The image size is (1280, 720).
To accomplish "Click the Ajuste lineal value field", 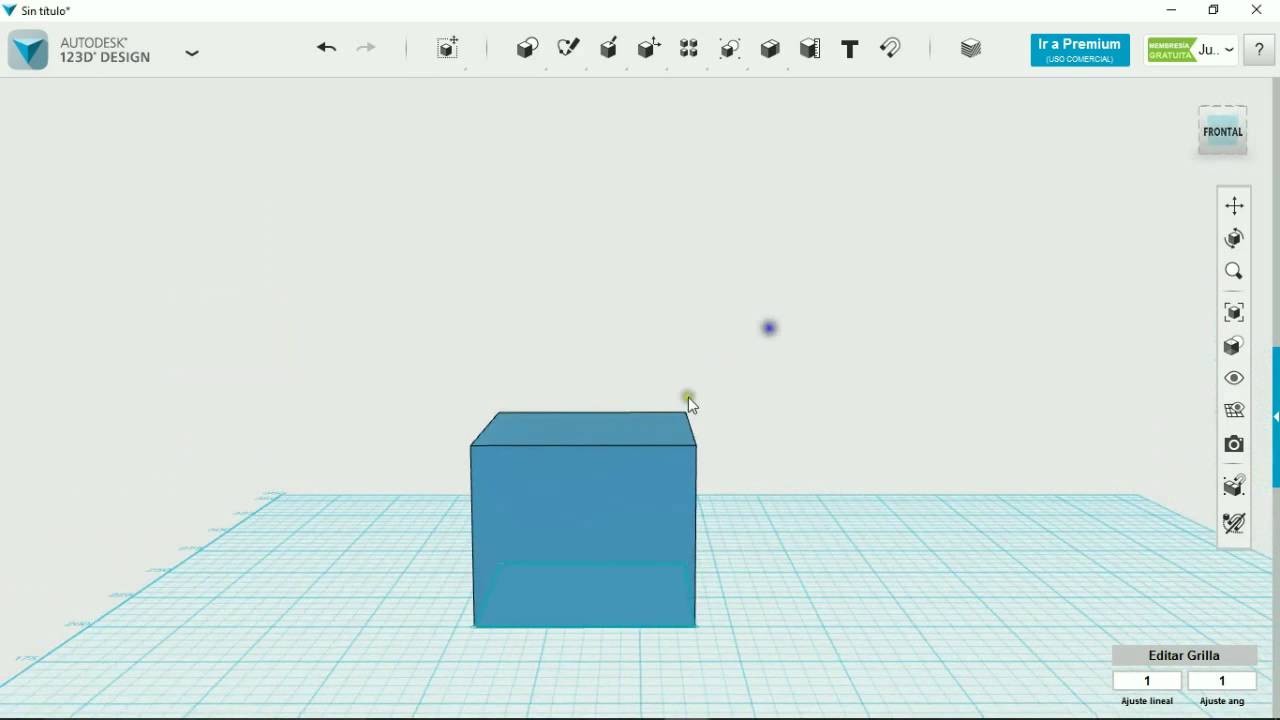I will 1147,681.
